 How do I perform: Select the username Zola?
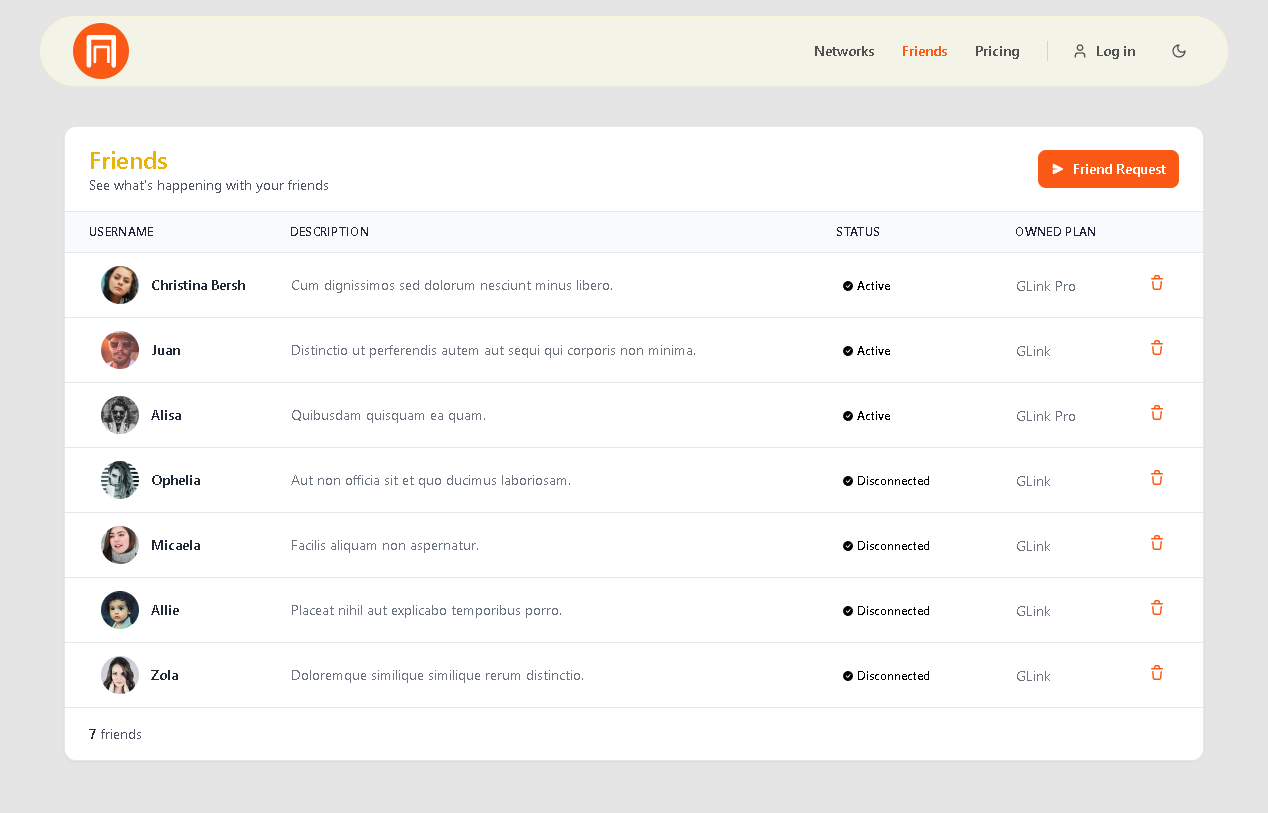(165, 675)
